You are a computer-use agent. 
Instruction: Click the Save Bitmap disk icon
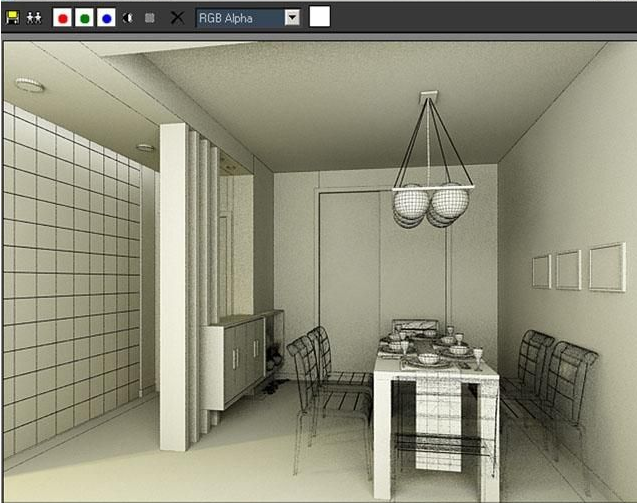12,18
